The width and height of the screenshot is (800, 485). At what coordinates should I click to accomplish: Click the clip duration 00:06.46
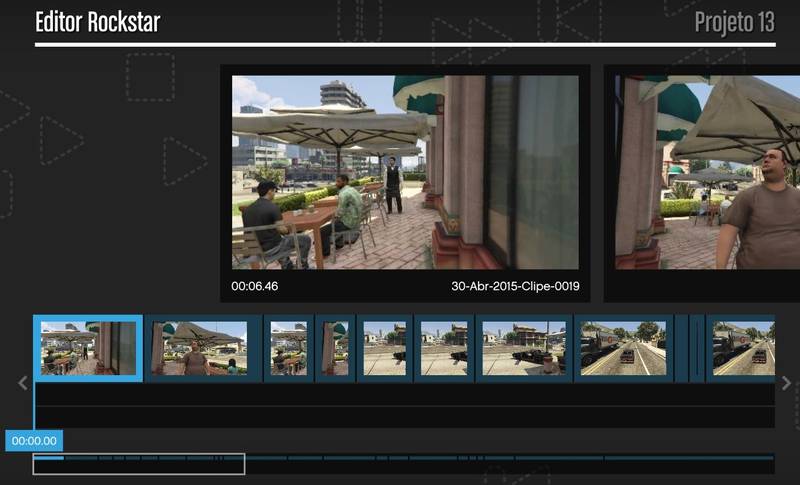tap(255, 286)
